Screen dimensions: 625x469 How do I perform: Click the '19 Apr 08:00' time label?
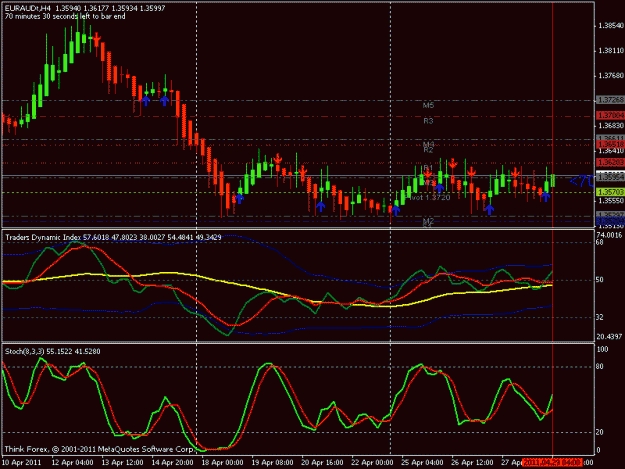(272, 463)
